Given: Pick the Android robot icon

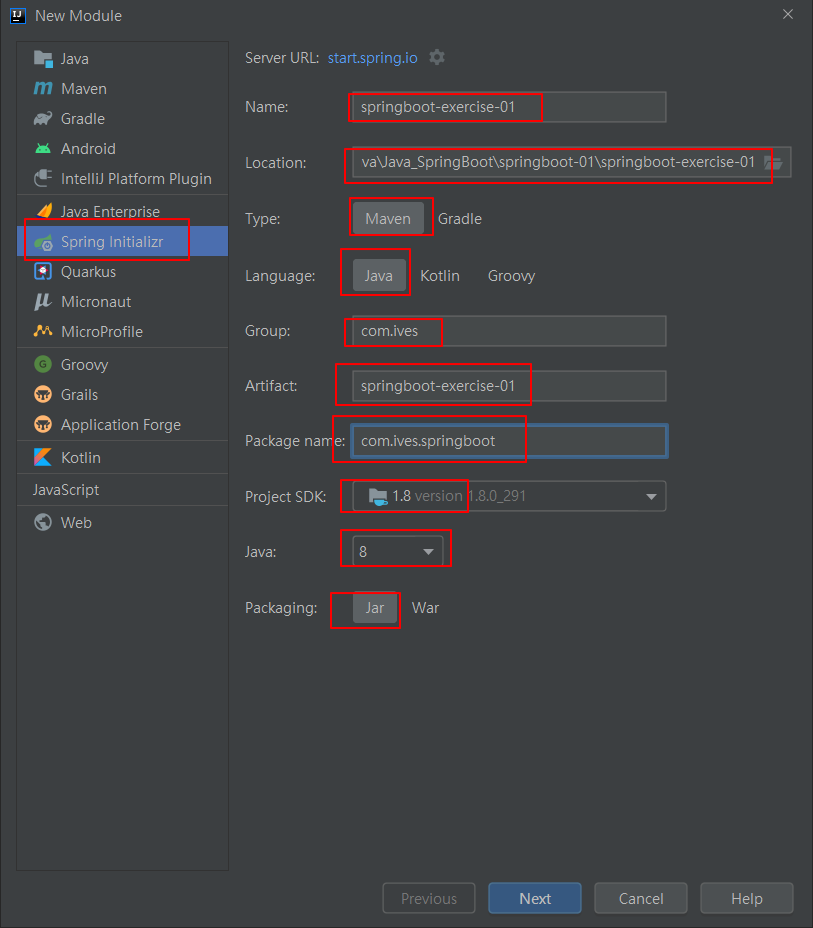Looking at the screenshot, I should pyautogui.click(x=43, y=149).
